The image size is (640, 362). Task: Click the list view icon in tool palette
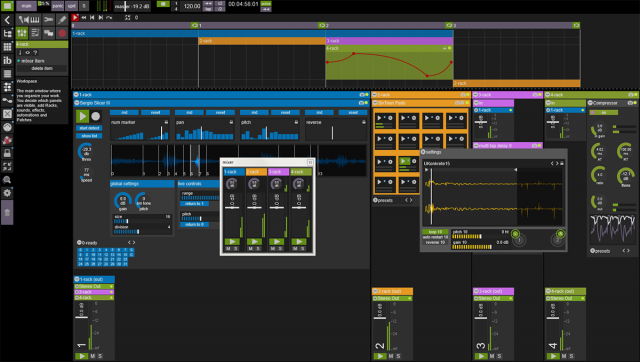(x=35, y=33)
